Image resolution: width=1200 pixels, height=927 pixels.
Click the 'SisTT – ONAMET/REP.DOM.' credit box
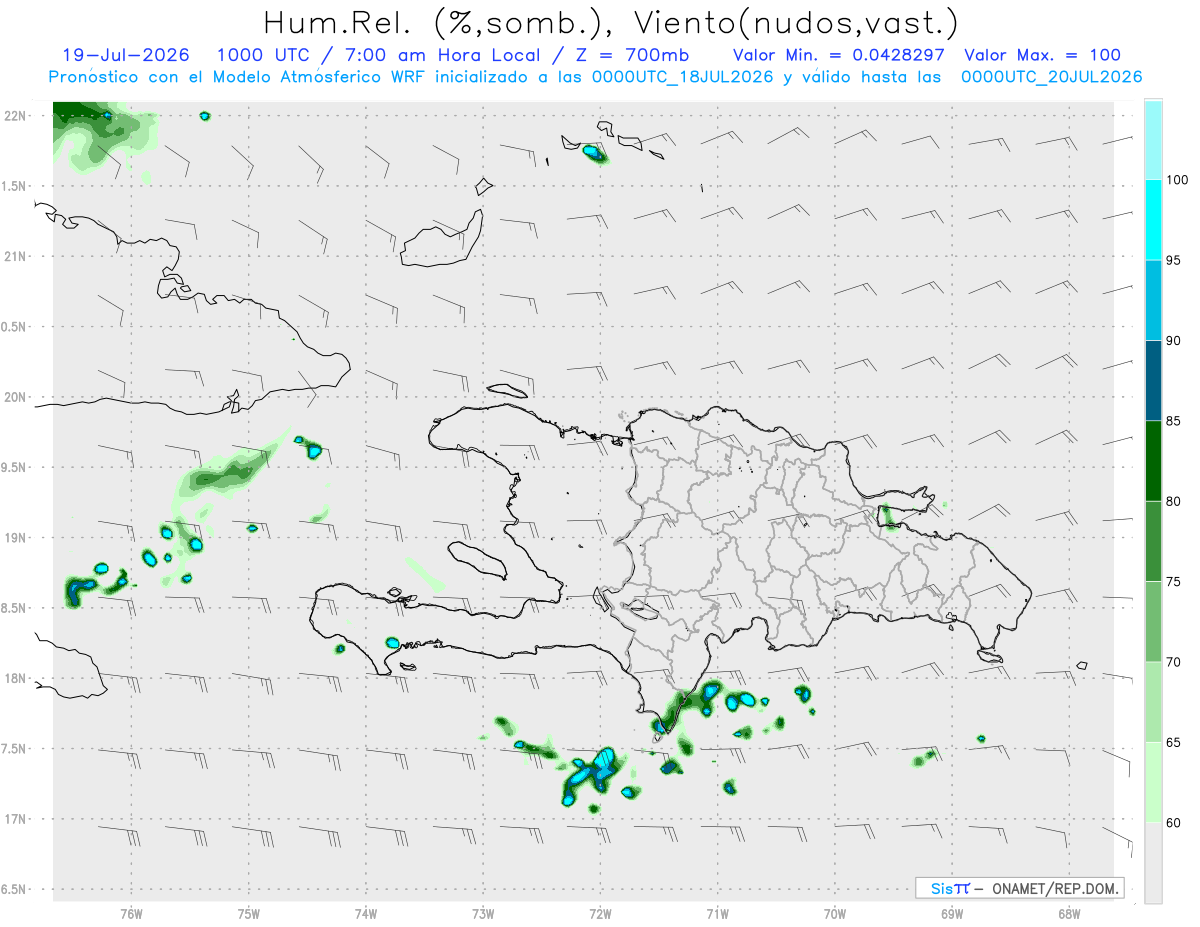pos(1020,888)
